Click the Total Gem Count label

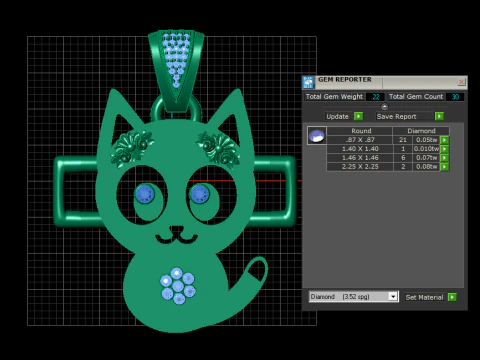pyautogui.click(x=416, y=97)
